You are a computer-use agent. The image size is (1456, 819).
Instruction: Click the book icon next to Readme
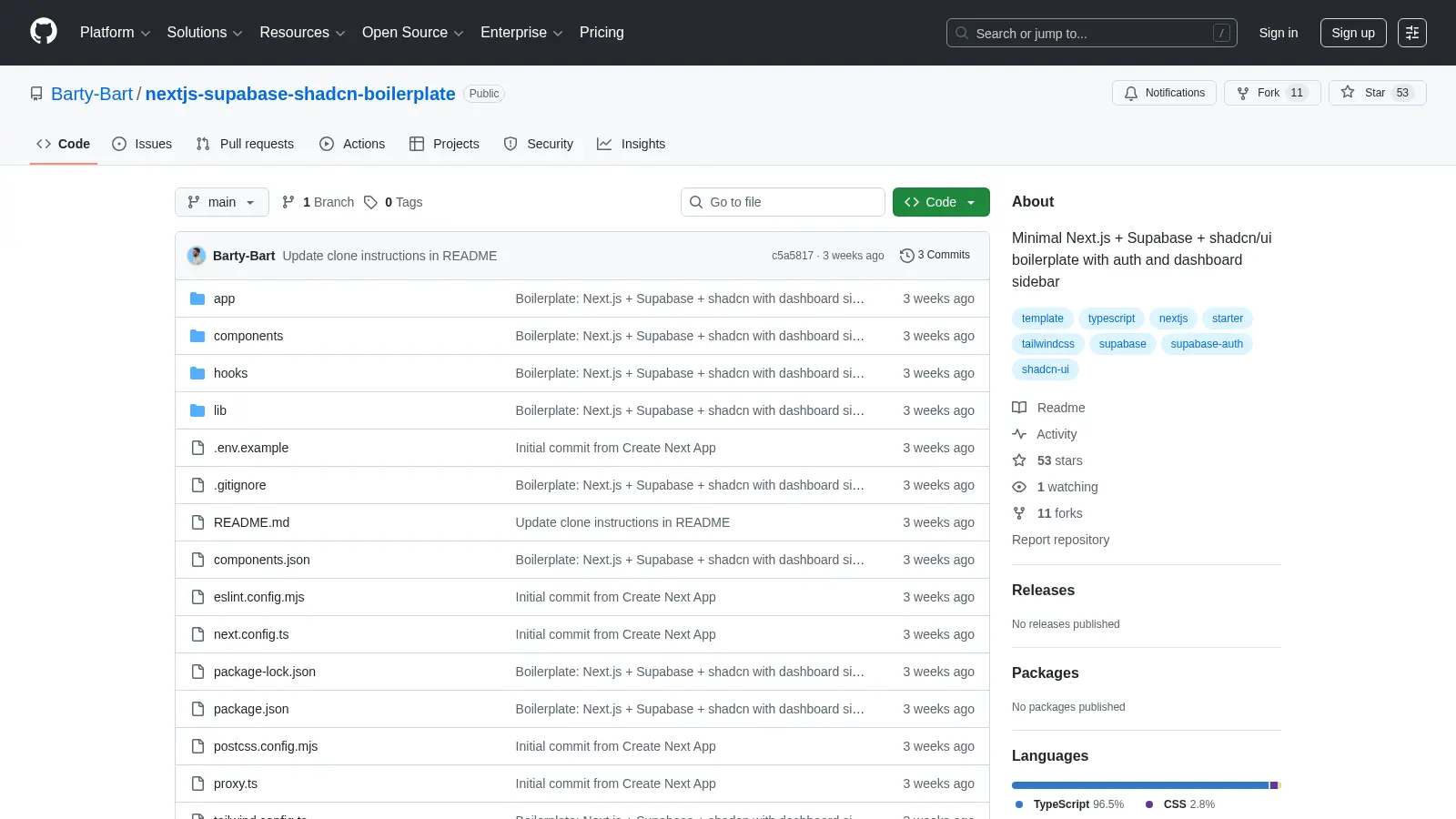1019,408
